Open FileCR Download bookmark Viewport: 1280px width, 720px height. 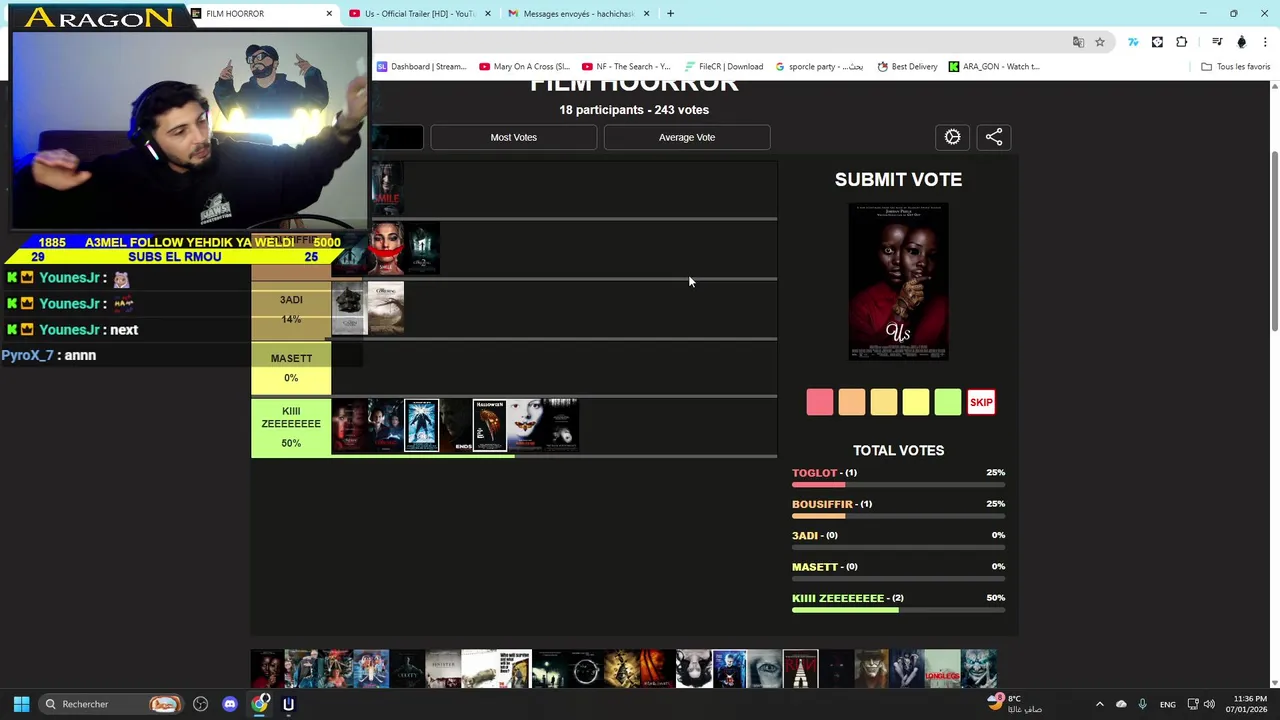[723, 67]
